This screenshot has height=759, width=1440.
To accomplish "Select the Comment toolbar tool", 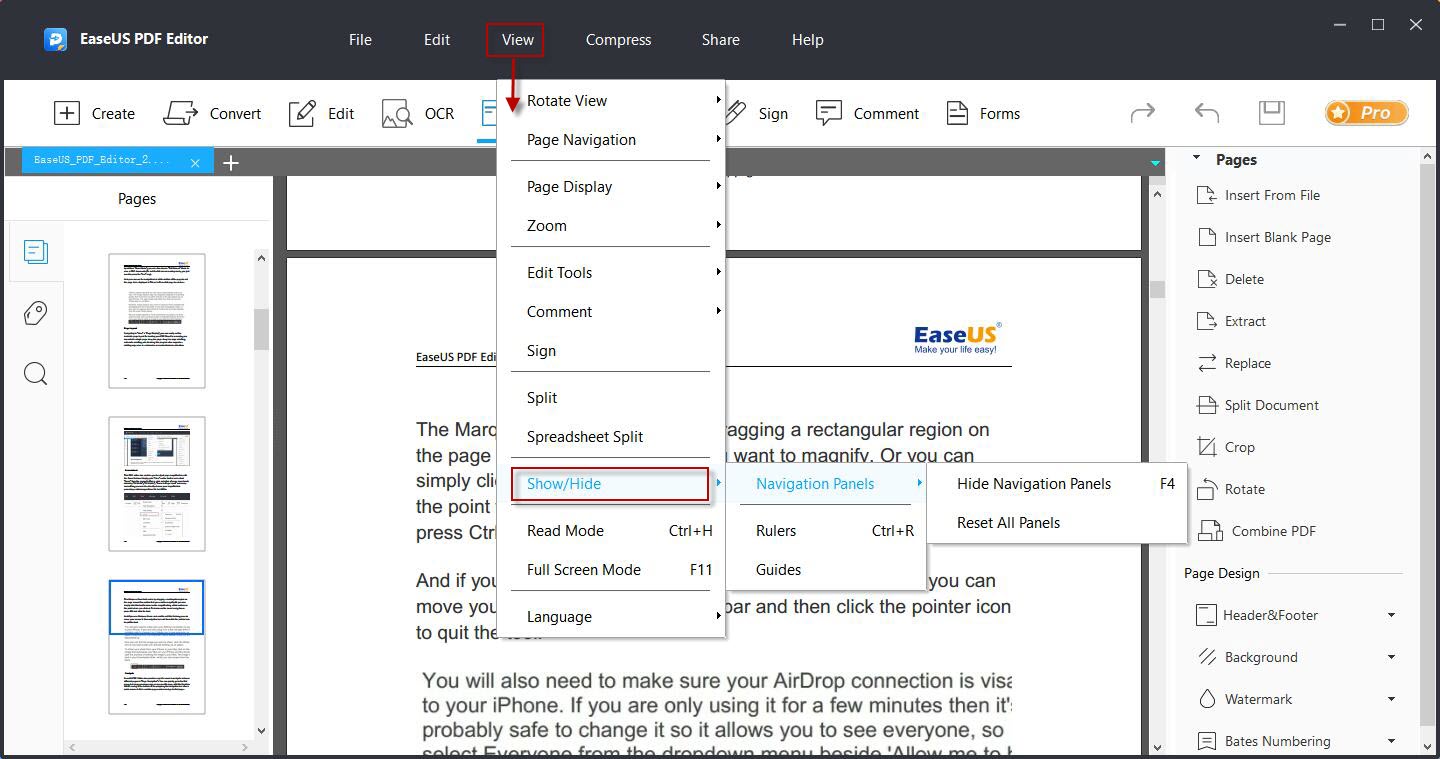I will pos(867,113).
